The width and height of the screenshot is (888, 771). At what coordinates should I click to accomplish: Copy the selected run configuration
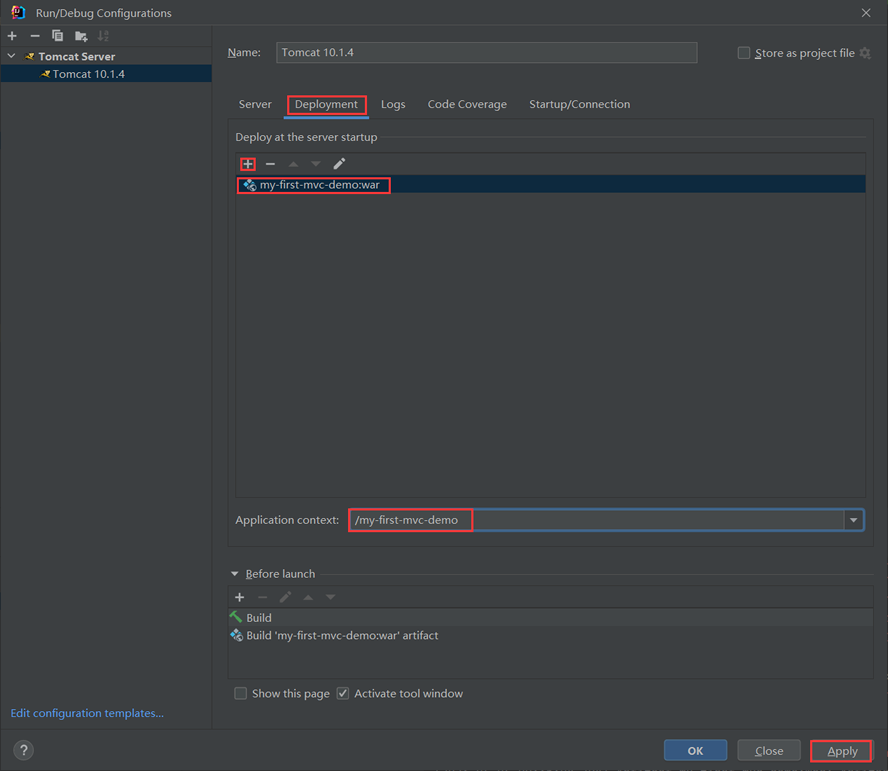click(x=57, y=36)
